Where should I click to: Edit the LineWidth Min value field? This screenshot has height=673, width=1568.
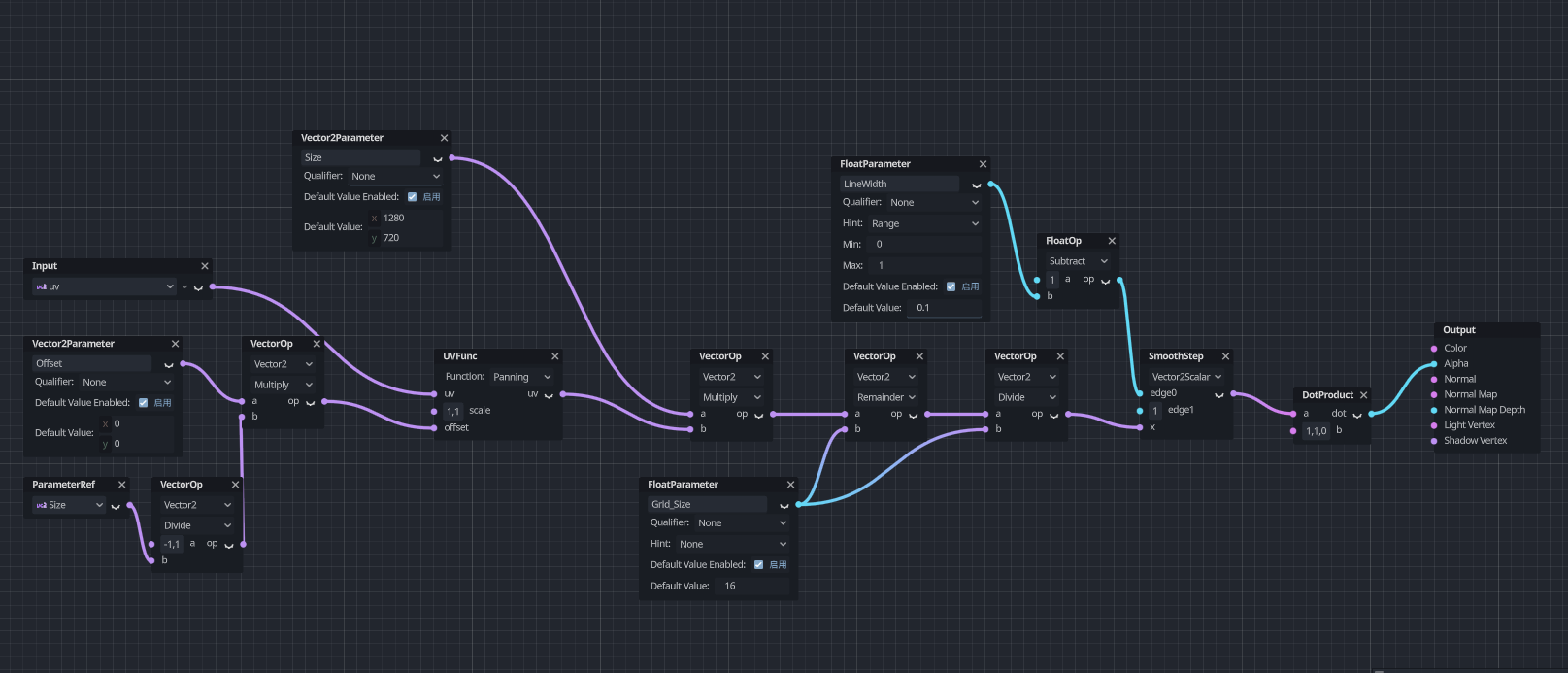tap(926, 245)
